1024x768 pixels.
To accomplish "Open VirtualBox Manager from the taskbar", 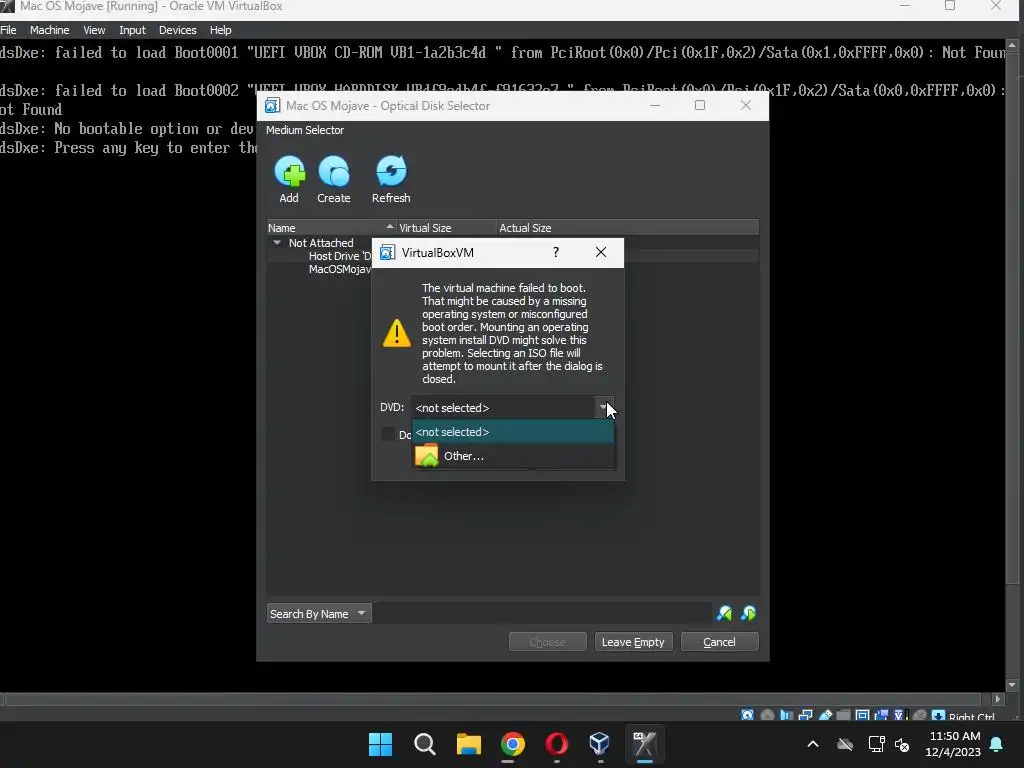I will (600, 744).
